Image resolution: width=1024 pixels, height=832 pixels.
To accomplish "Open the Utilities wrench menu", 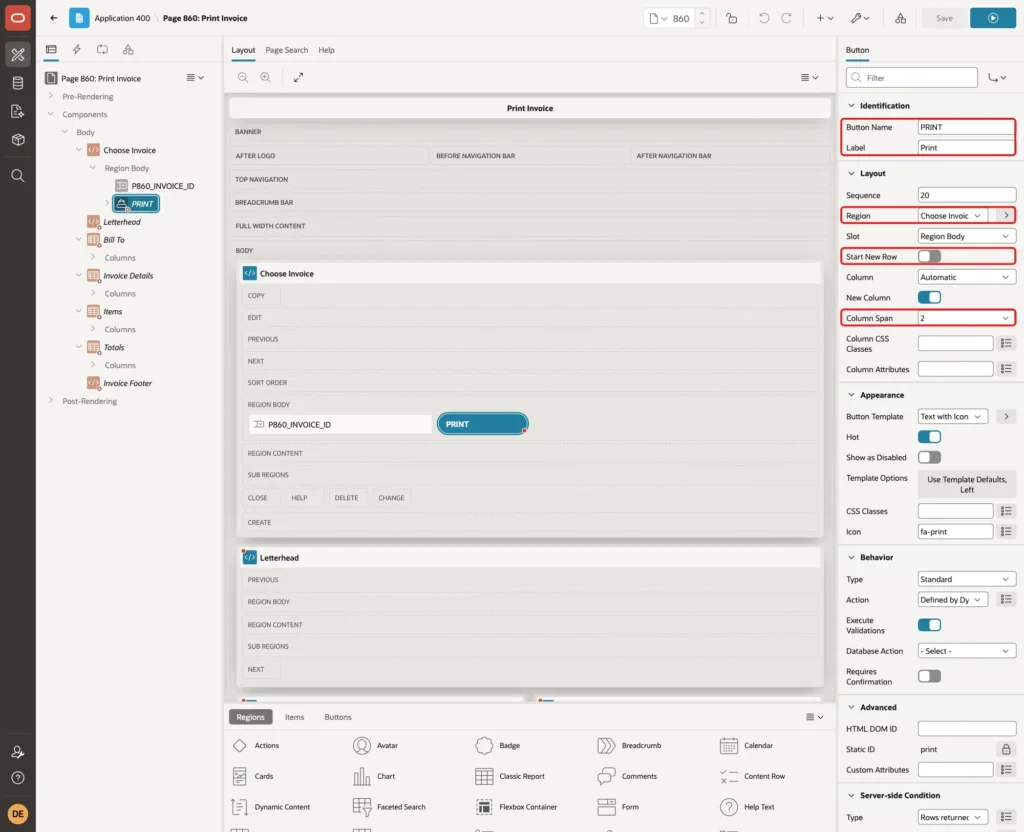I will coord(859,18).
